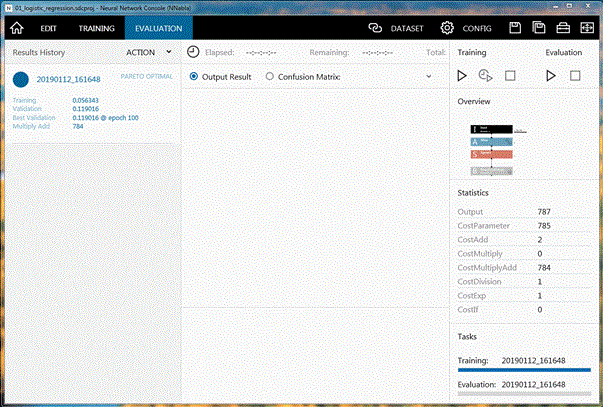Viewport: 603px width, 407px height.
Task: Save the project with the floppy disk icon
Action: click(515, 28)
